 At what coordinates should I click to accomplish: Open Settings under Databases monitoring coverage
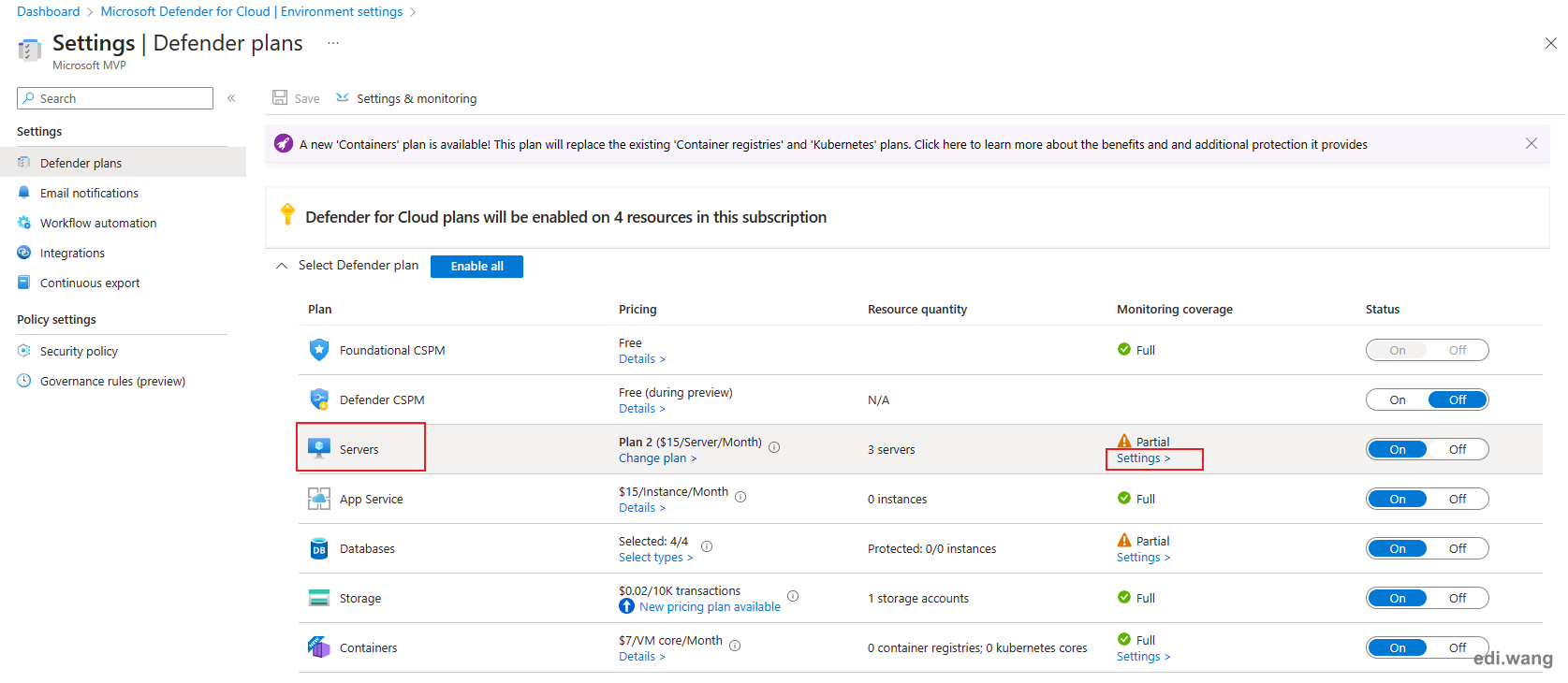click(1143, 558)
